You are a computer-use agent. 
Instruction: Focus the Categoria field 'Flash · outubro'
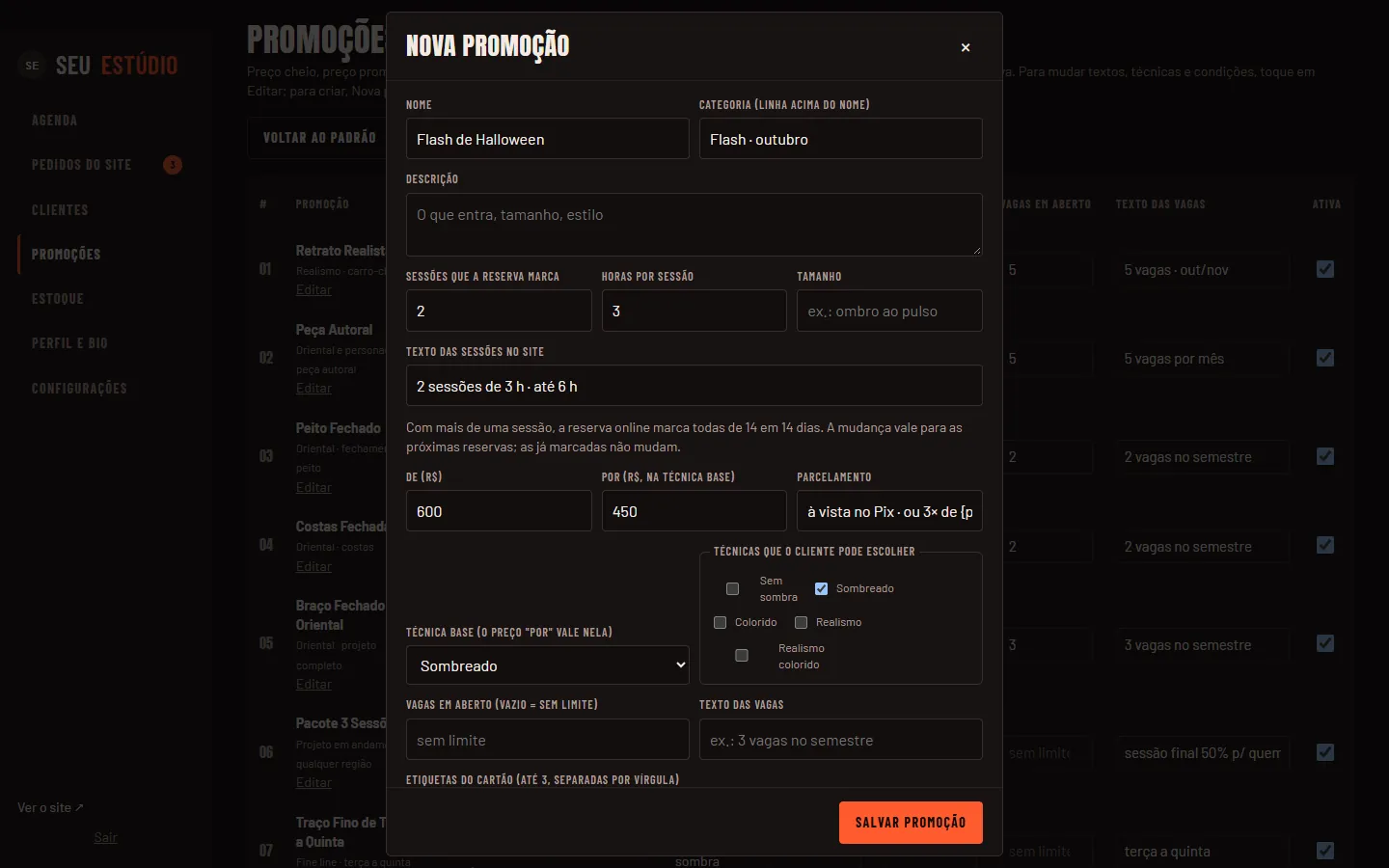click(x=841, y=139)
